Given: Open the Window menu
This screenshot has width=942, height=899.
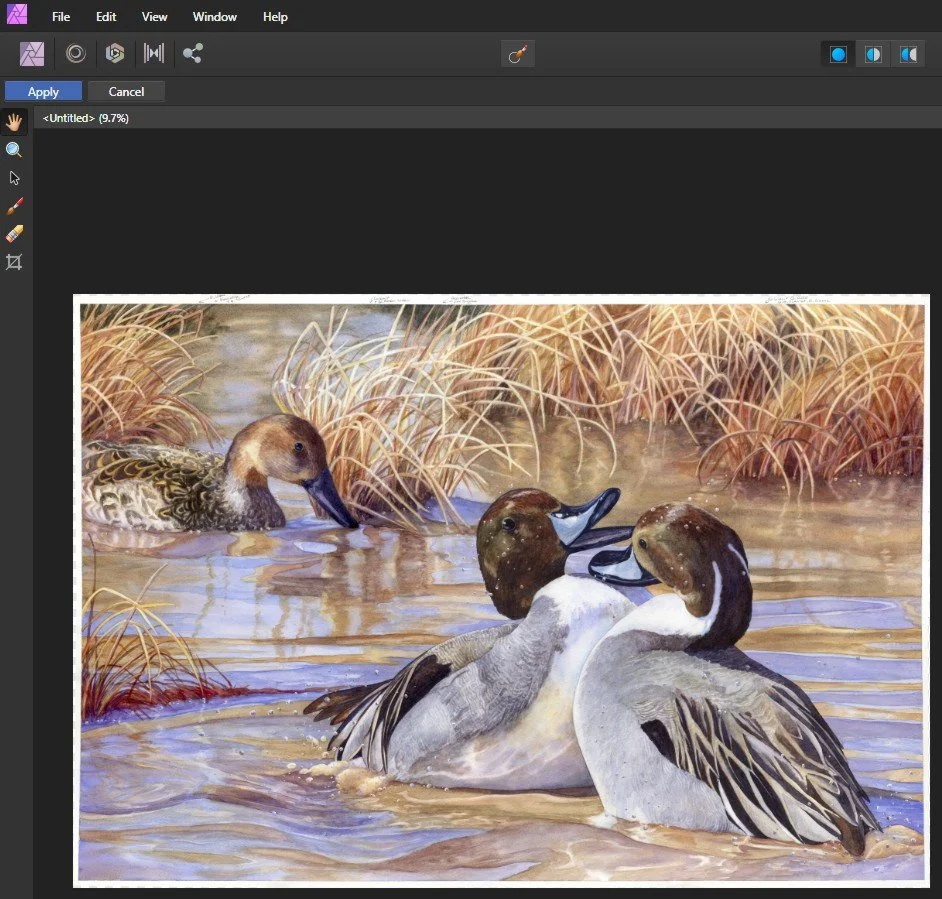Looking at the screenshot, I should coord(214,17).
